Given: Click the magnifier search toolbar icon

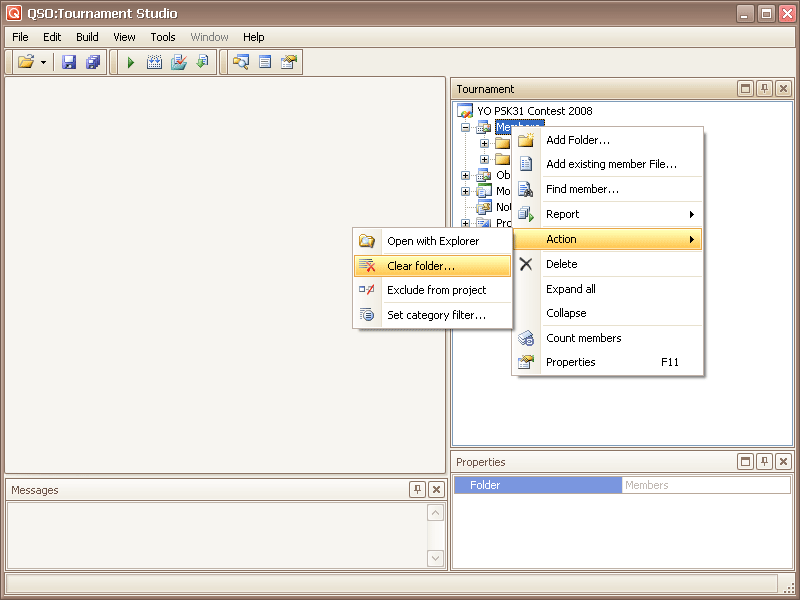Looking at the screenshot, I should click(x=240, y=62).
